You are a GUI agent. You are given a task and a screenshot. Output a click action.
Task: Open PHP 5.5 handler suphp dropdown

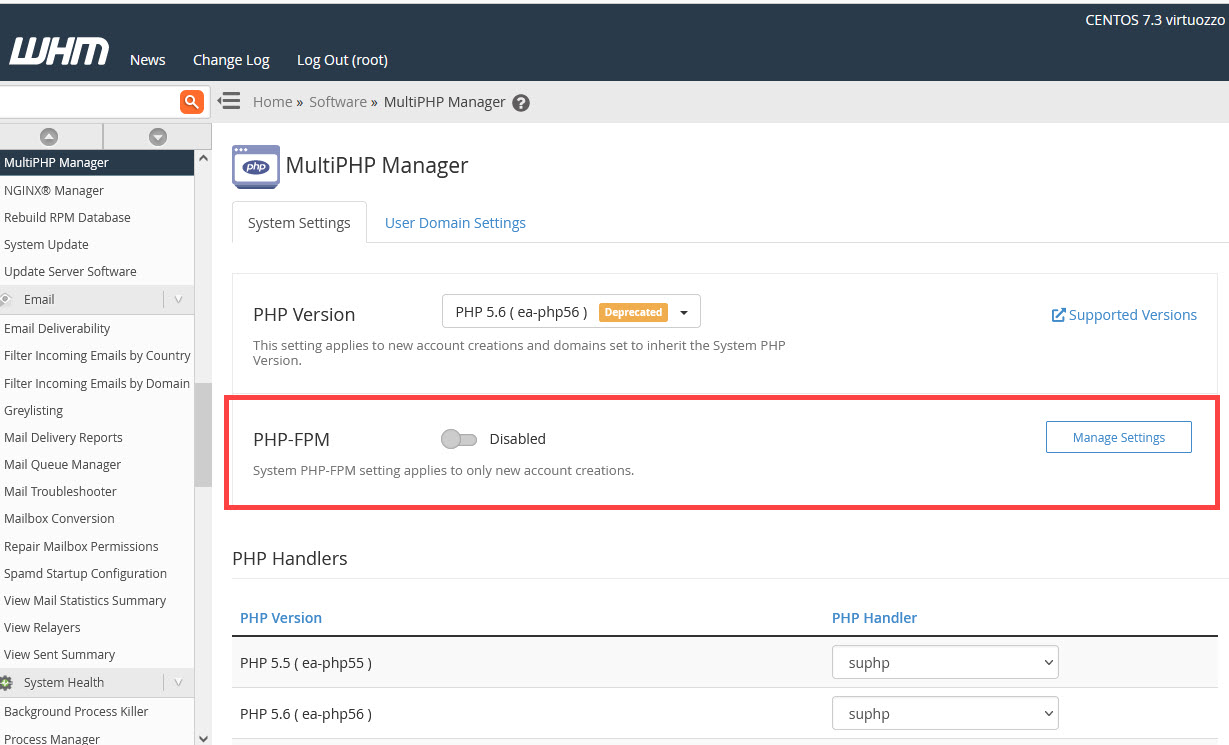pyautogui.click(x=944, y=662)
